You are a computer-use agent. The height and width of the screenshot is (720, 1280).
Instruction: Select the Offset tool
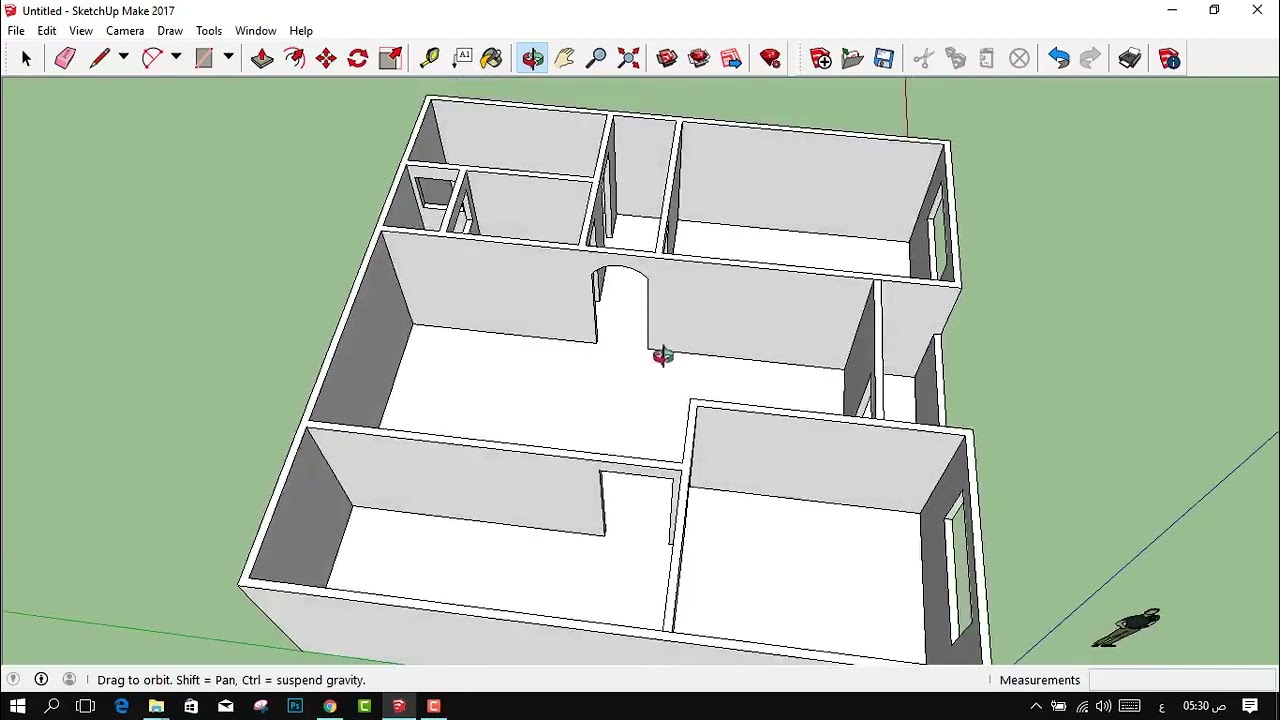[294, 59]
